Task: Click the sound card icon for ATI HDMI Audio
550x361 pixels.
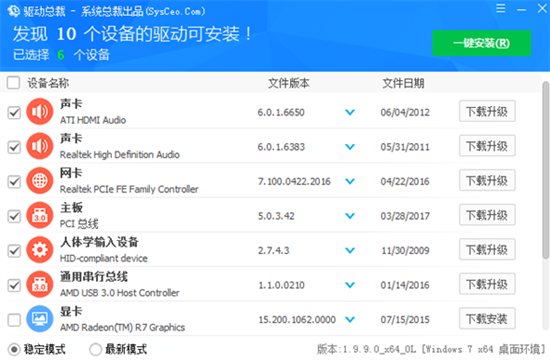Action: (x=40, y=112)
